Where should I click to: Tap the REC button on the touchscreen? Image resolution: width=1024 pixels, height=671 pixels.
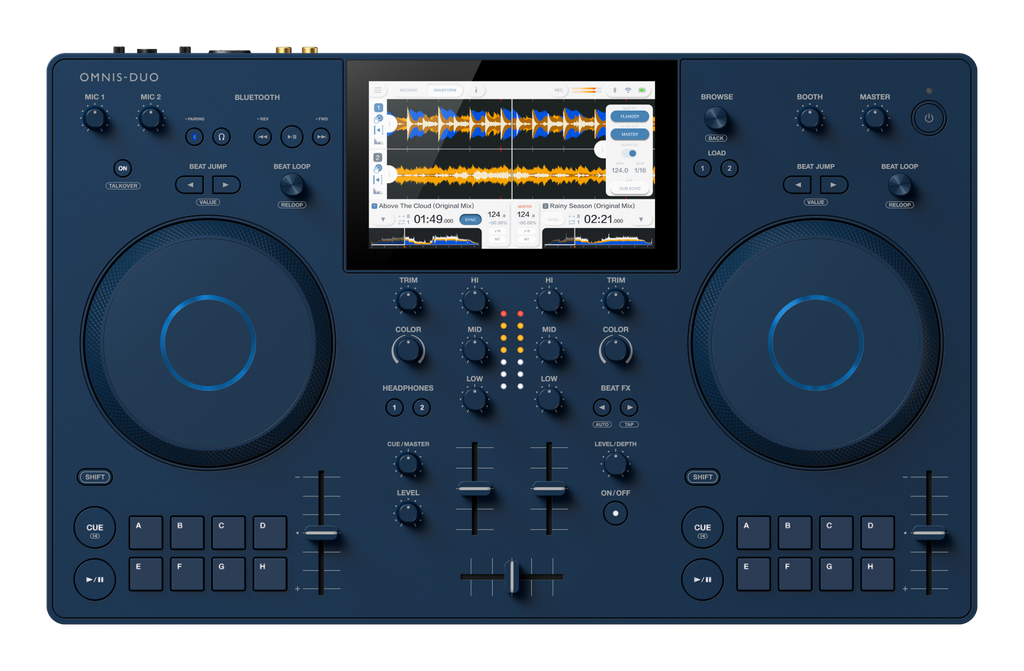[x=558, y=90]
